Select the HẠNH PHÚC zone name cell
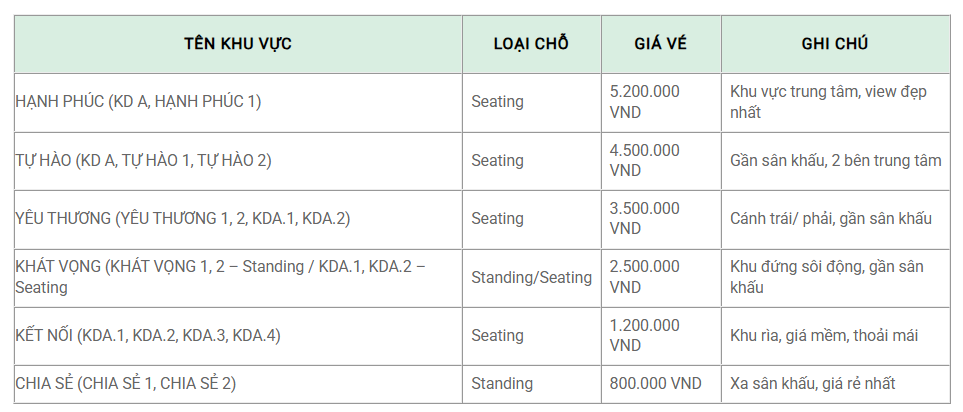 coord(238,103)
